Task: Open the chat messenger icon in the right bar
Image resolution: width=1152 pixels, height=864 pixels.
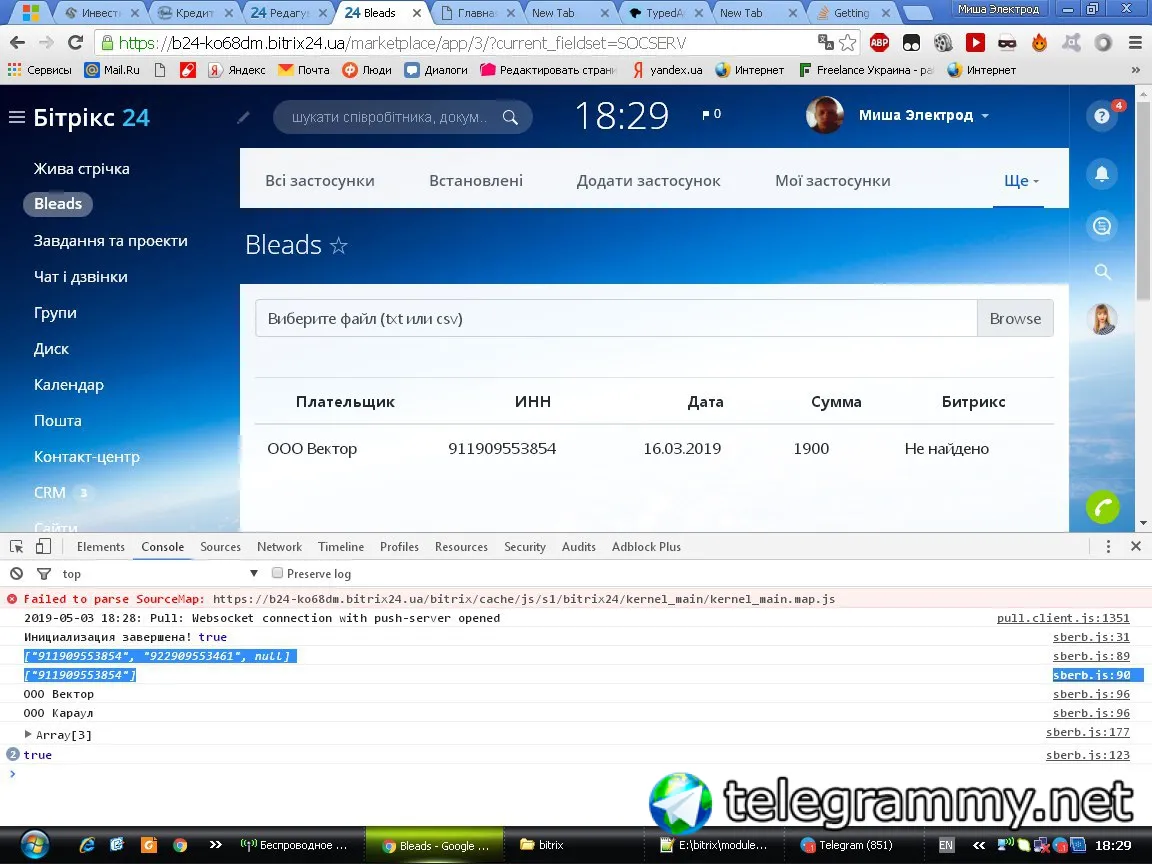Action: coord(1101,226)
